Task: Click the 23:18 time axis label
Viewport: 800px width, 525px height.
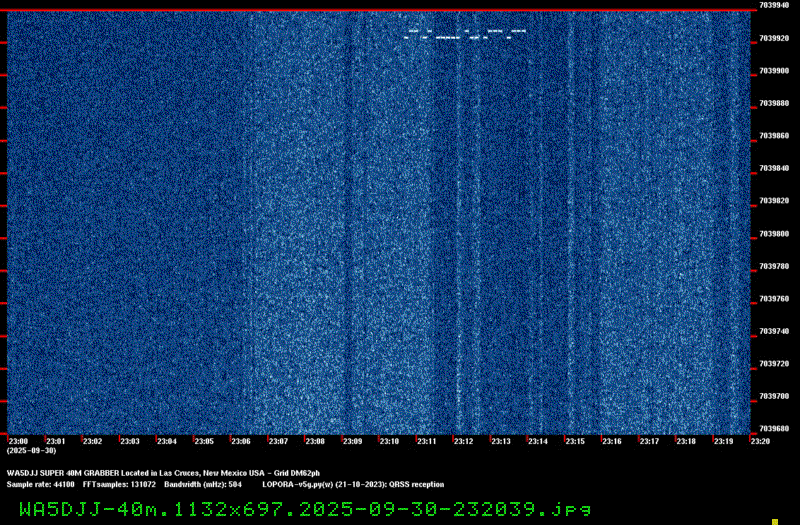Action: [x=686, y=441]
